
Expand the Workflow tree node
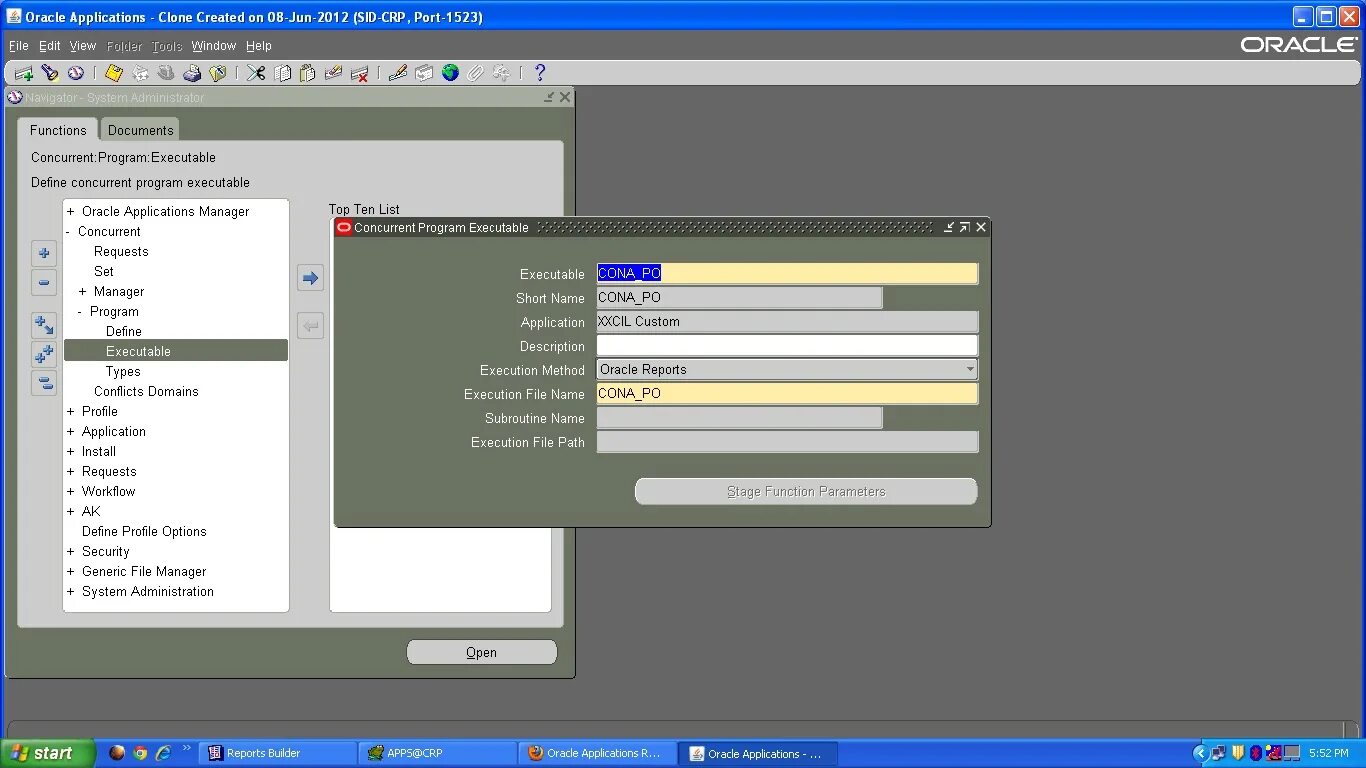point(70,491)
